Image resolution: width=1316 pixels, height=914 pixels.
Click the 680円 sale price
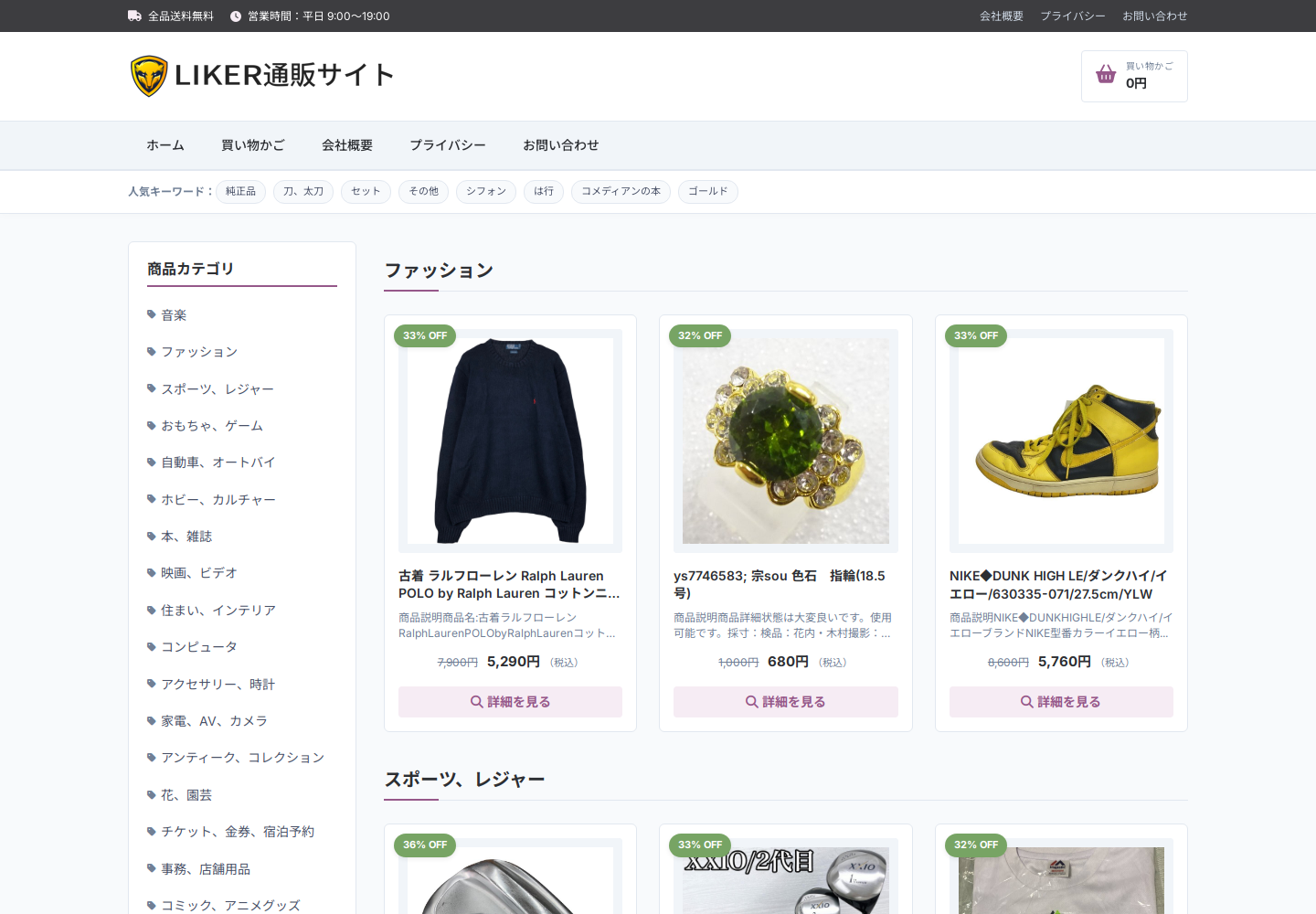point(788,662)
